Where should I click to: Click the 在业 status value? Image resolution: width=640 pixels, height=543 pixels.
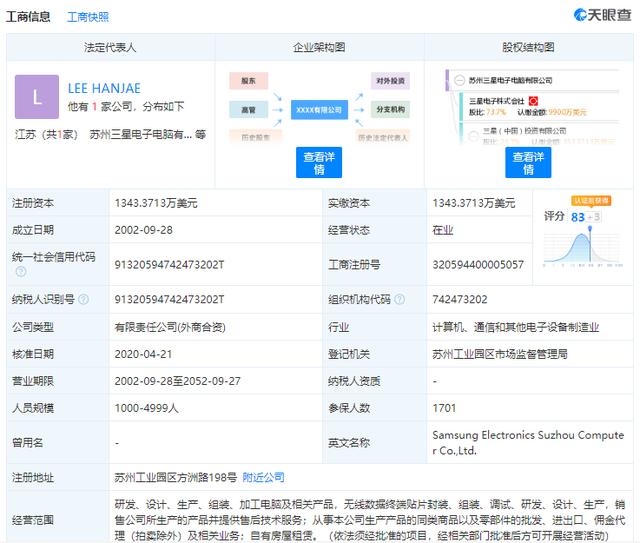coord(443,230)
